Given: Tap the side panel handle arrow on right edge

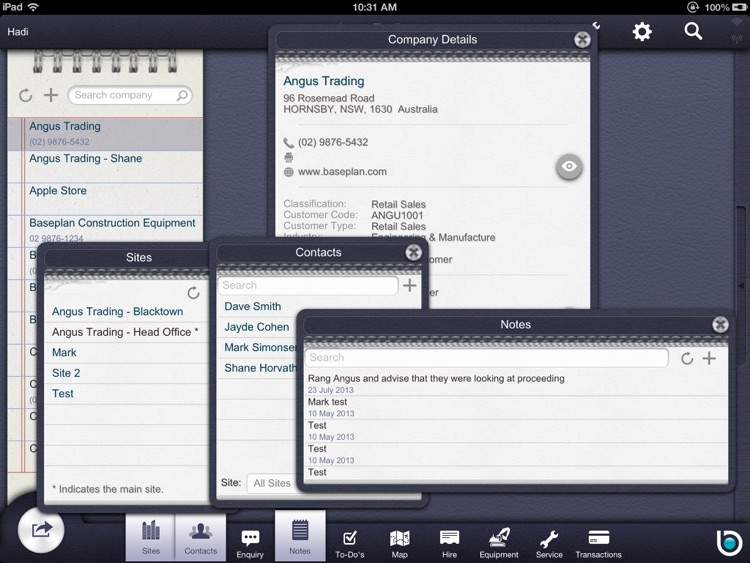Looking at the screenshot, I should 742,286.
